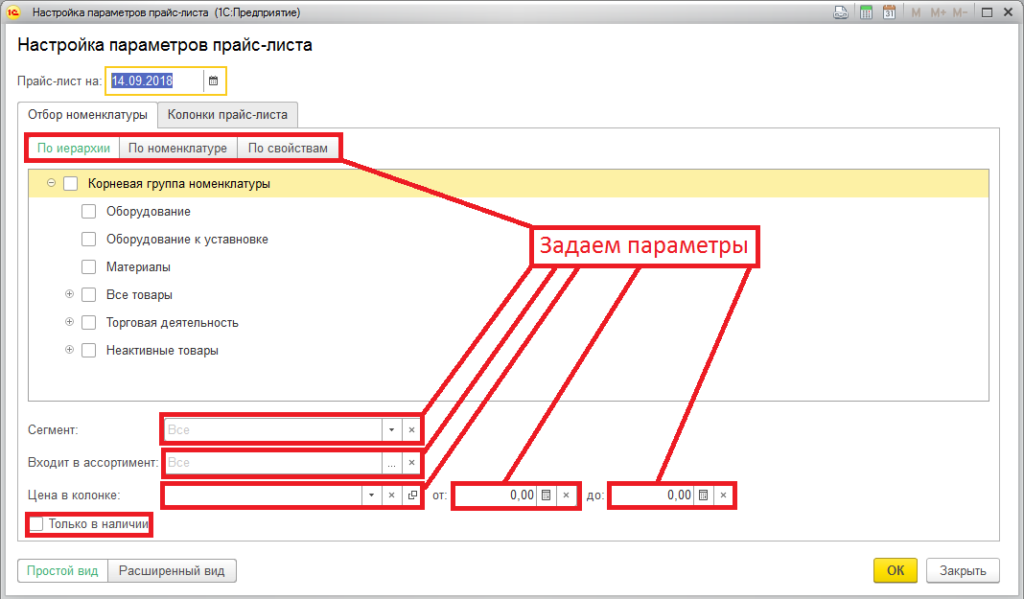Click the open icon in Цена в колонке
The image size is (1024, 599).
click(x=411, y=495)
